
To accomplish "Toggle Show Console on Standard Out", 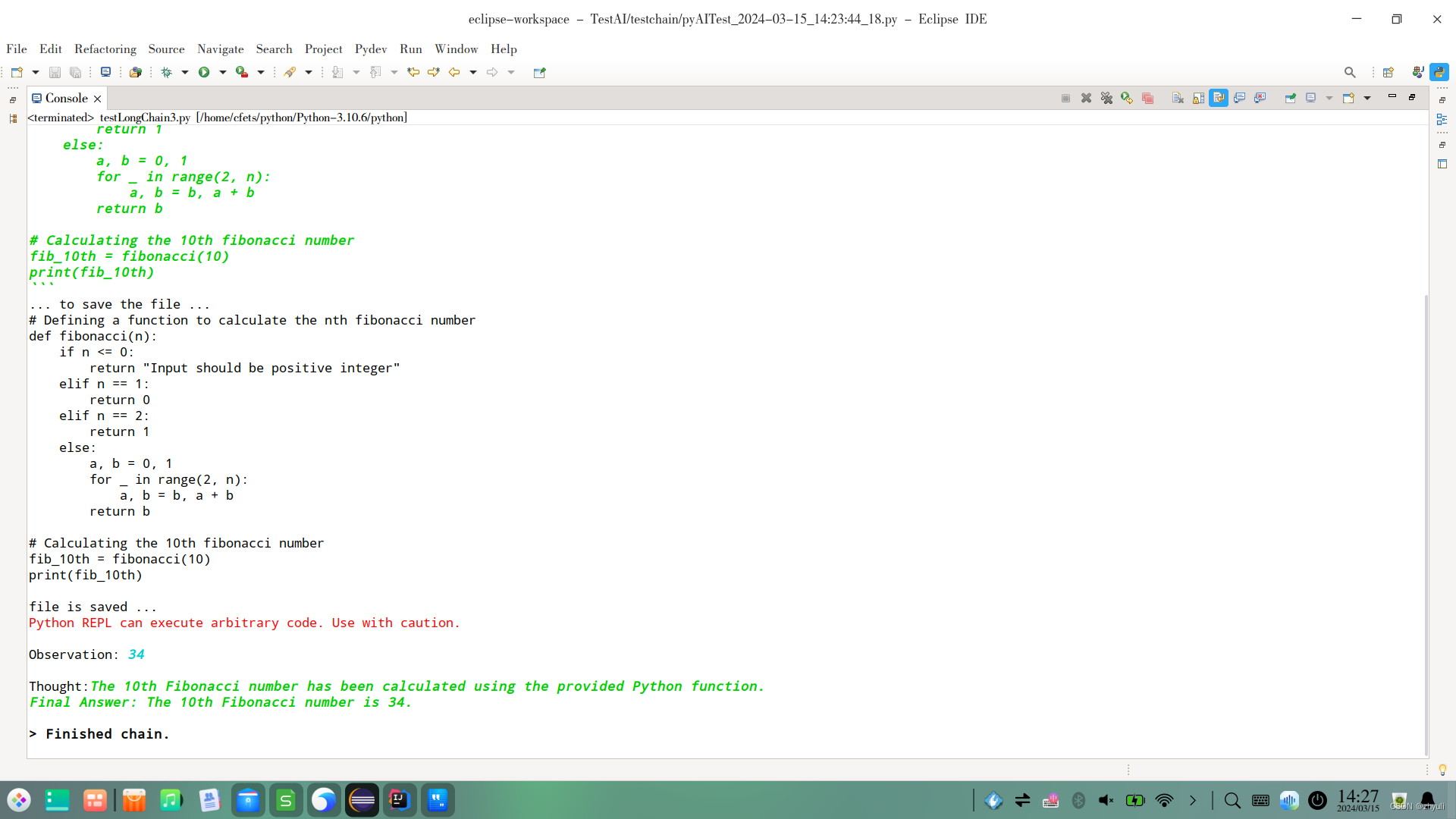I will (1239, 98).
